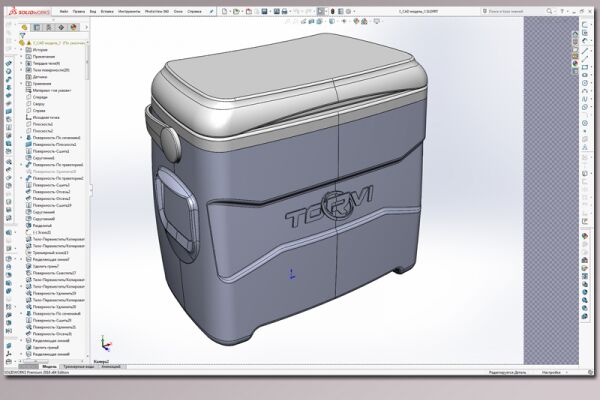Switch to the FeatureManager design tree tab
The width and height of the screenshot is (600, 400).
(24, 27)
